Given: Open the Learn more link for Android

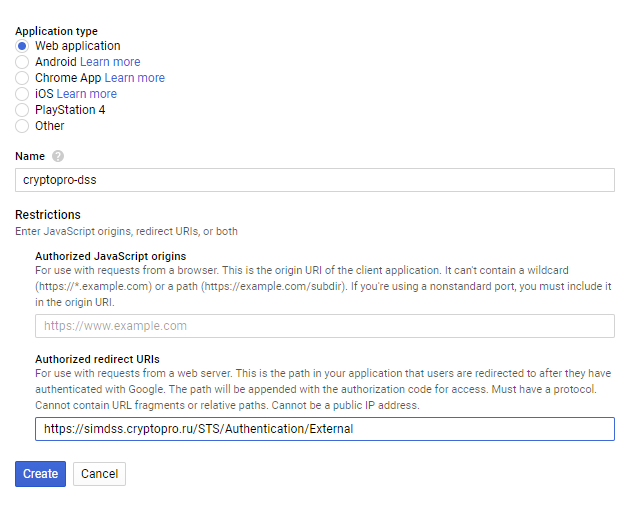Looking at the screenshot, I should [110, 62].
